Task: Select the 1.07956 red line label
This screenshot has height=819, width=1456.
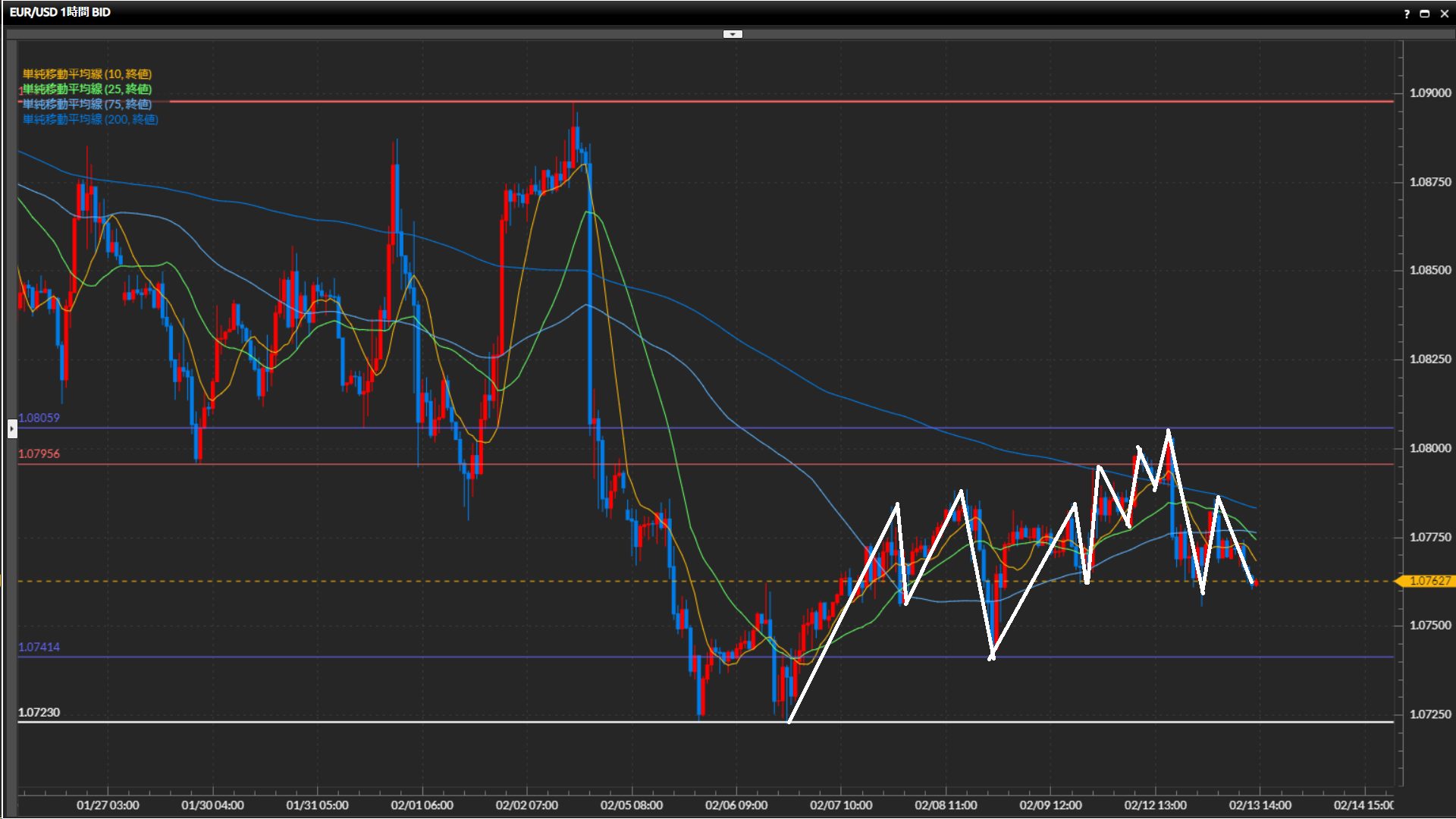Action: (39, 453)
